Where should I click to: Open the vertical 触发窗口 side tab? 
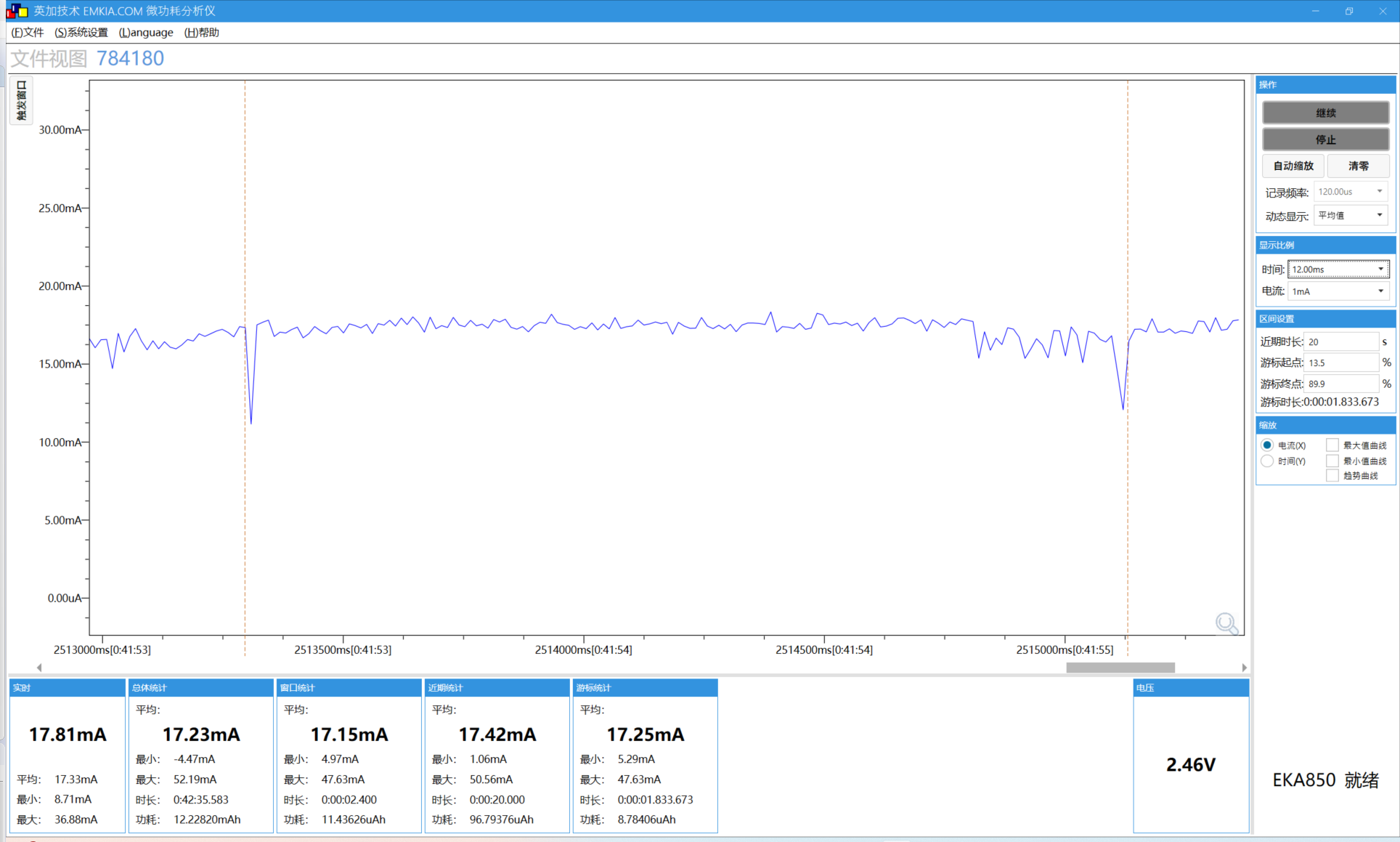tap(21, 101)
